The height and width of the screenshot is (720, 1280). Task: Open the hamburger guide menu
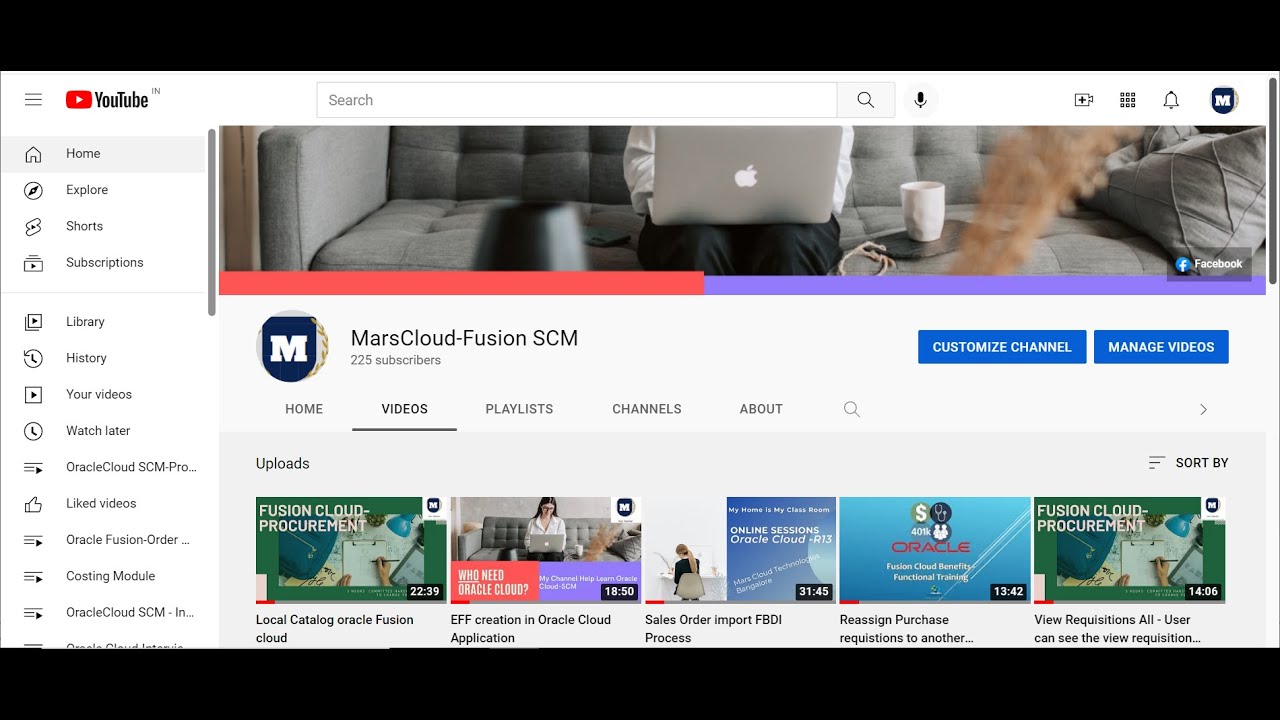point(33,100)
